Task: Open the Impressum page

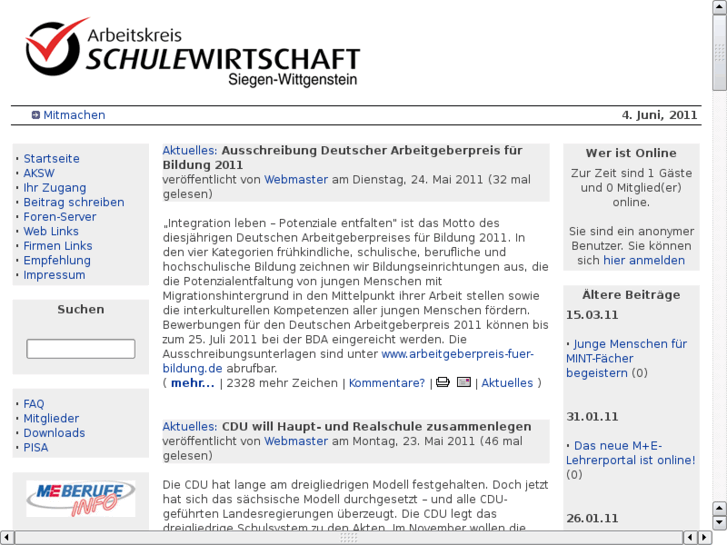Action: (x=54, y=275)
